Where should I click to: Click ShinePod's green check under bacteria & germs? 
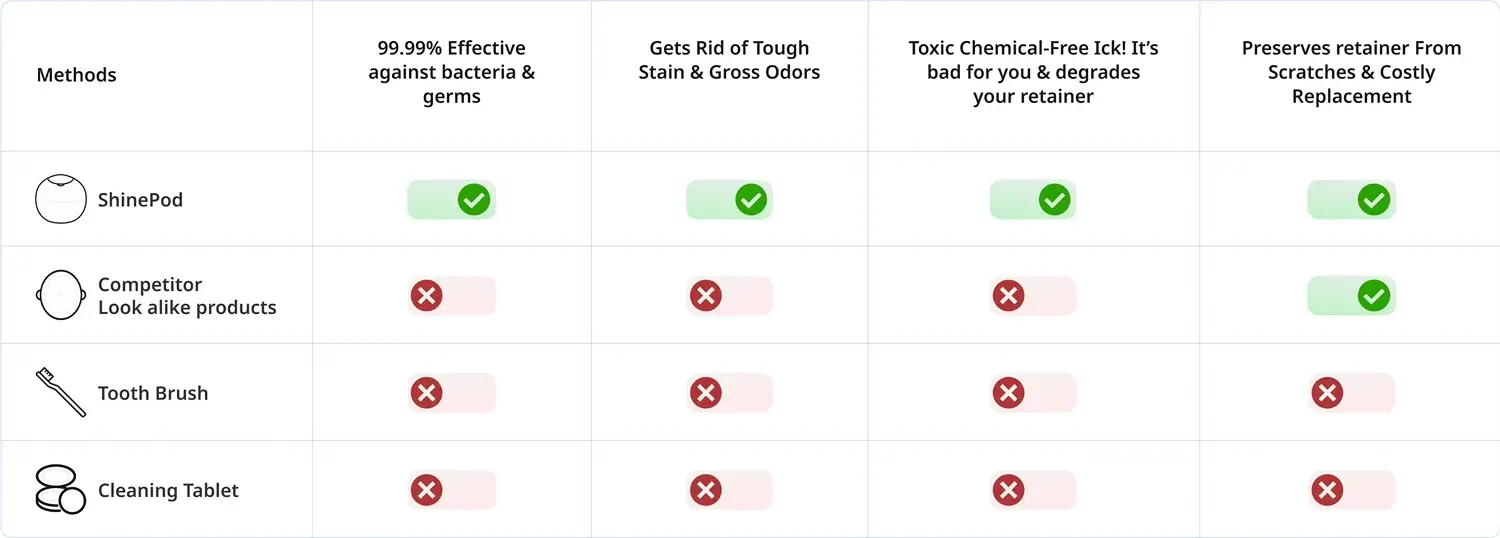[474, 200]
